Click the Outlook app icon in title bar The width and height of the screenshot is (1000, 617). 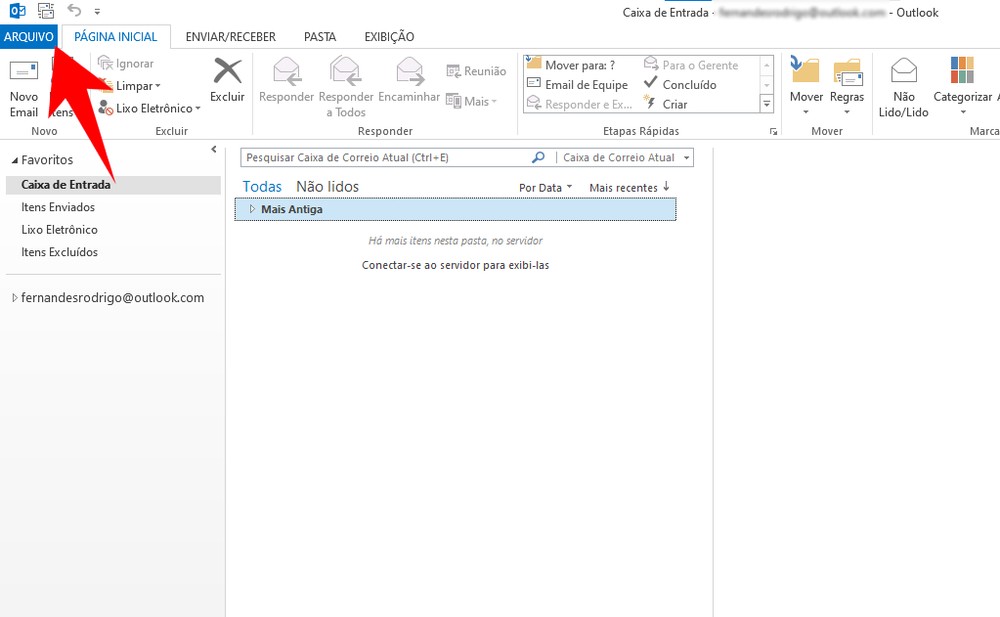coord(17,11)
